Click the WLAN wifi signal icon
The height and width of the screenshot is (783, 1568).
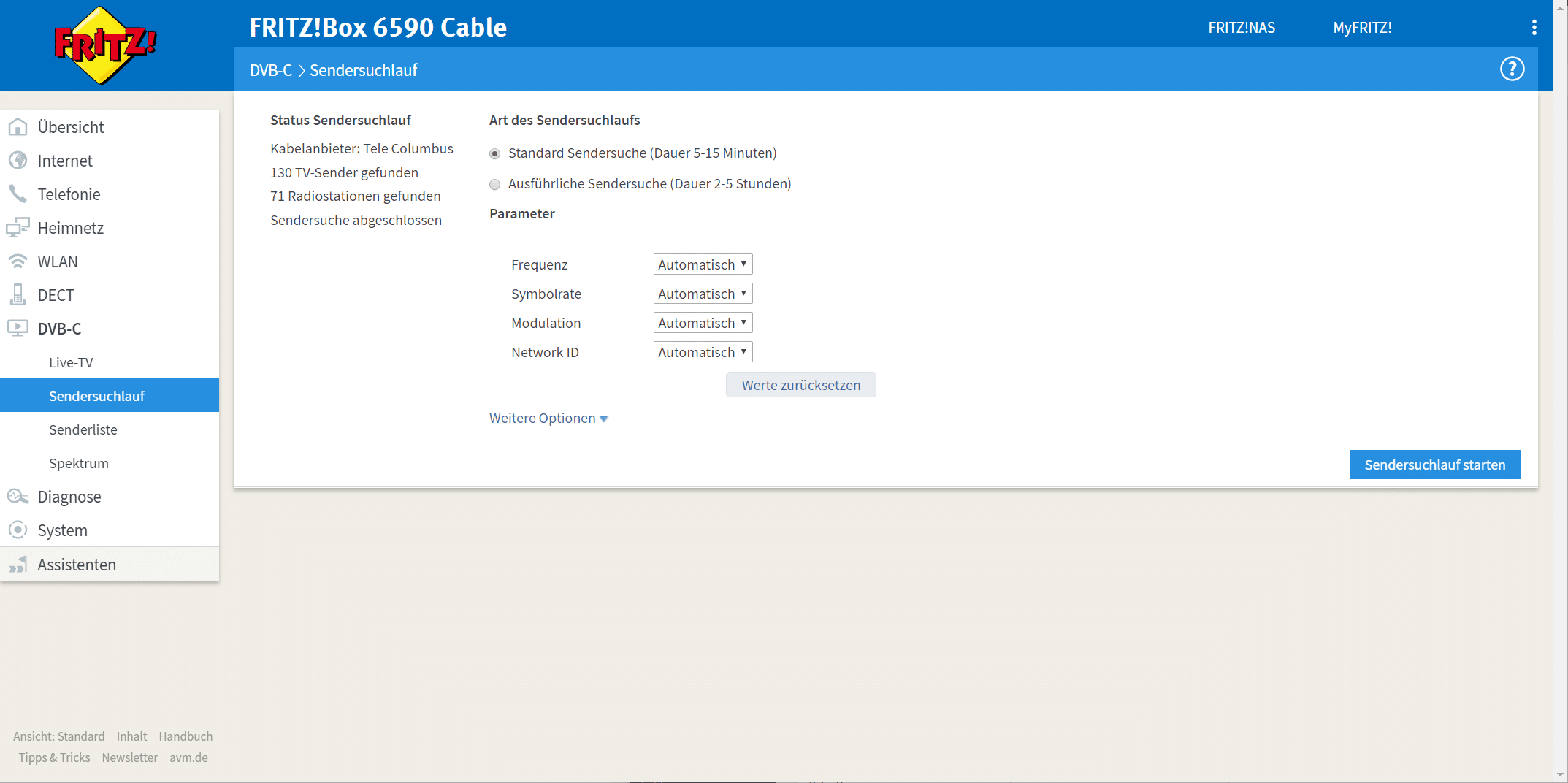[18, 261]
